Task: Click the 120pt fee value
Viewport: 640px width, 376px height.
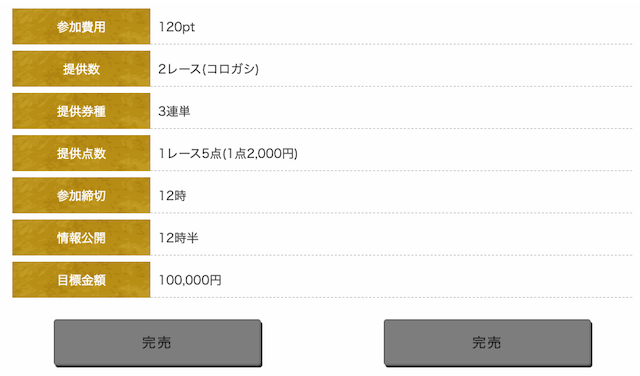Action: pyautogui.click(x=177, y=27)
